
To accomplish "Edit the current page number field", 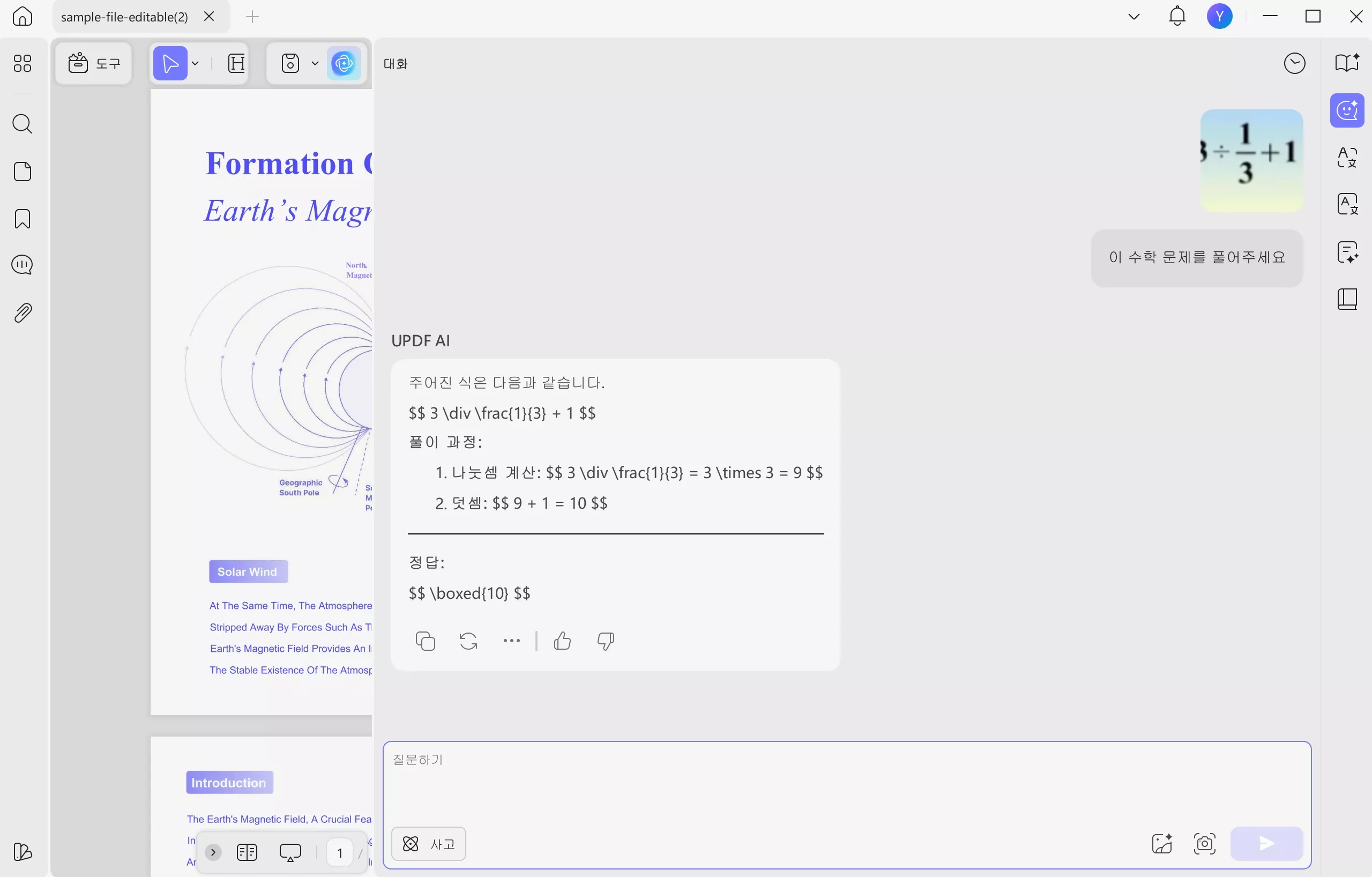I will coord(340,852).
